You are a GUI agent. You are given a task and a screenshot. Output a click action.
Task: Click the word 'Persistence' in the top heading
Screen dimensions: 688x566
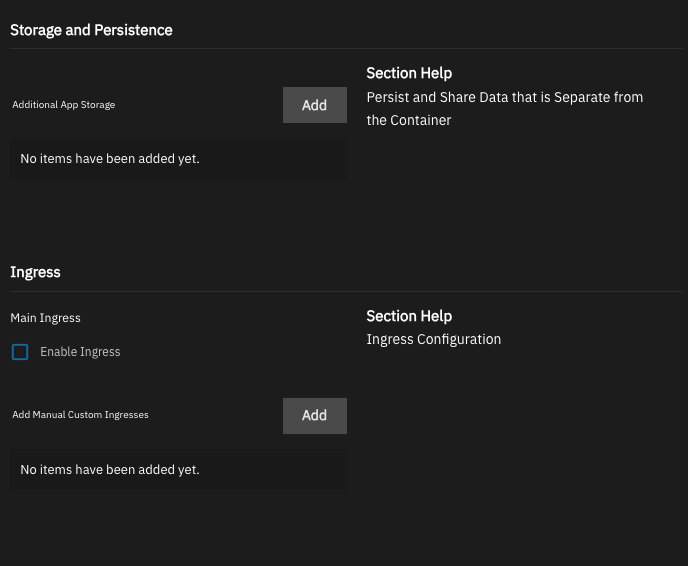(133, 30)
